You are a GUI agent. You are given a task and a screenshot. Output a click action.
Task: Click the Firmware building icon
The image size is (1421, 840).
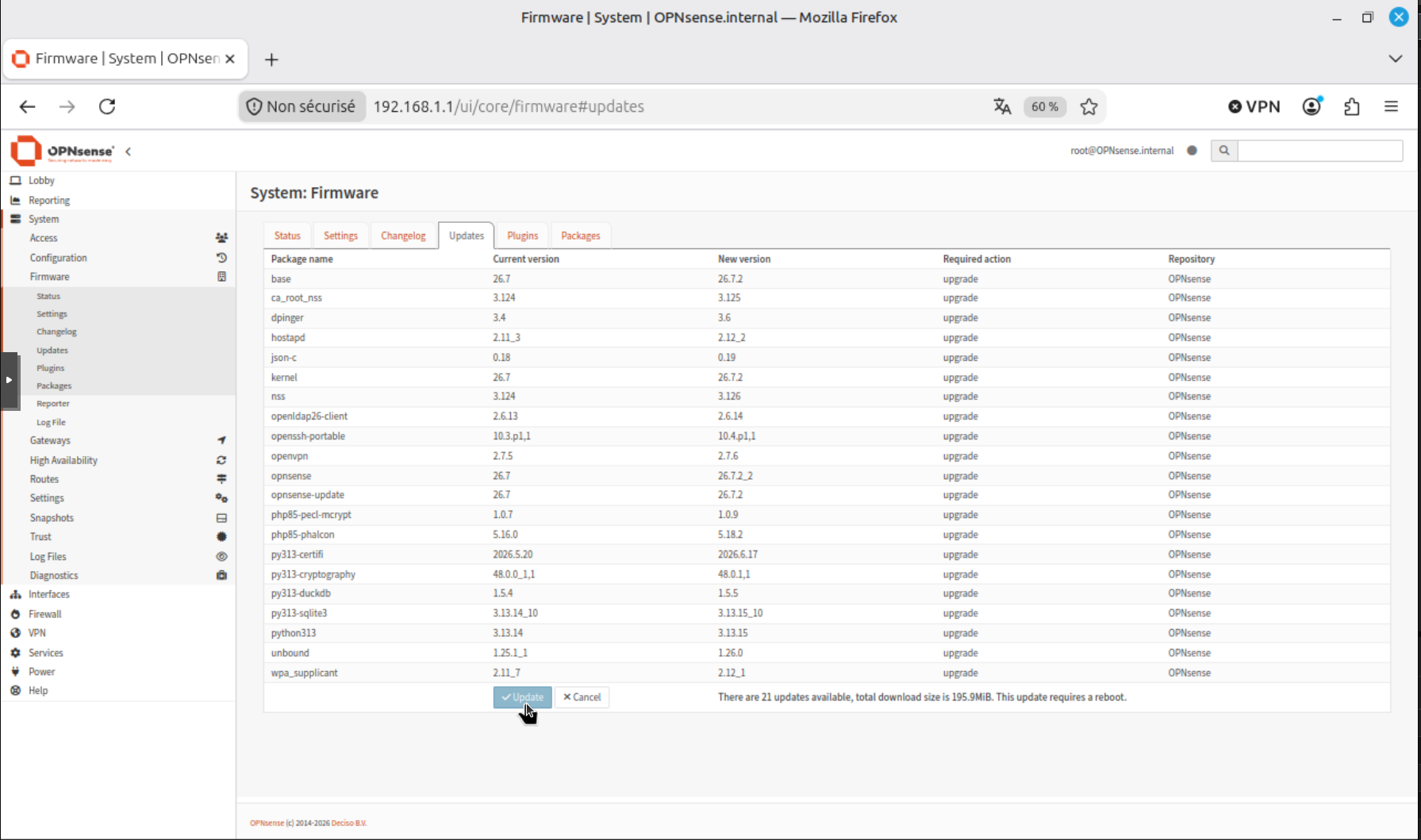pos(221,277)
